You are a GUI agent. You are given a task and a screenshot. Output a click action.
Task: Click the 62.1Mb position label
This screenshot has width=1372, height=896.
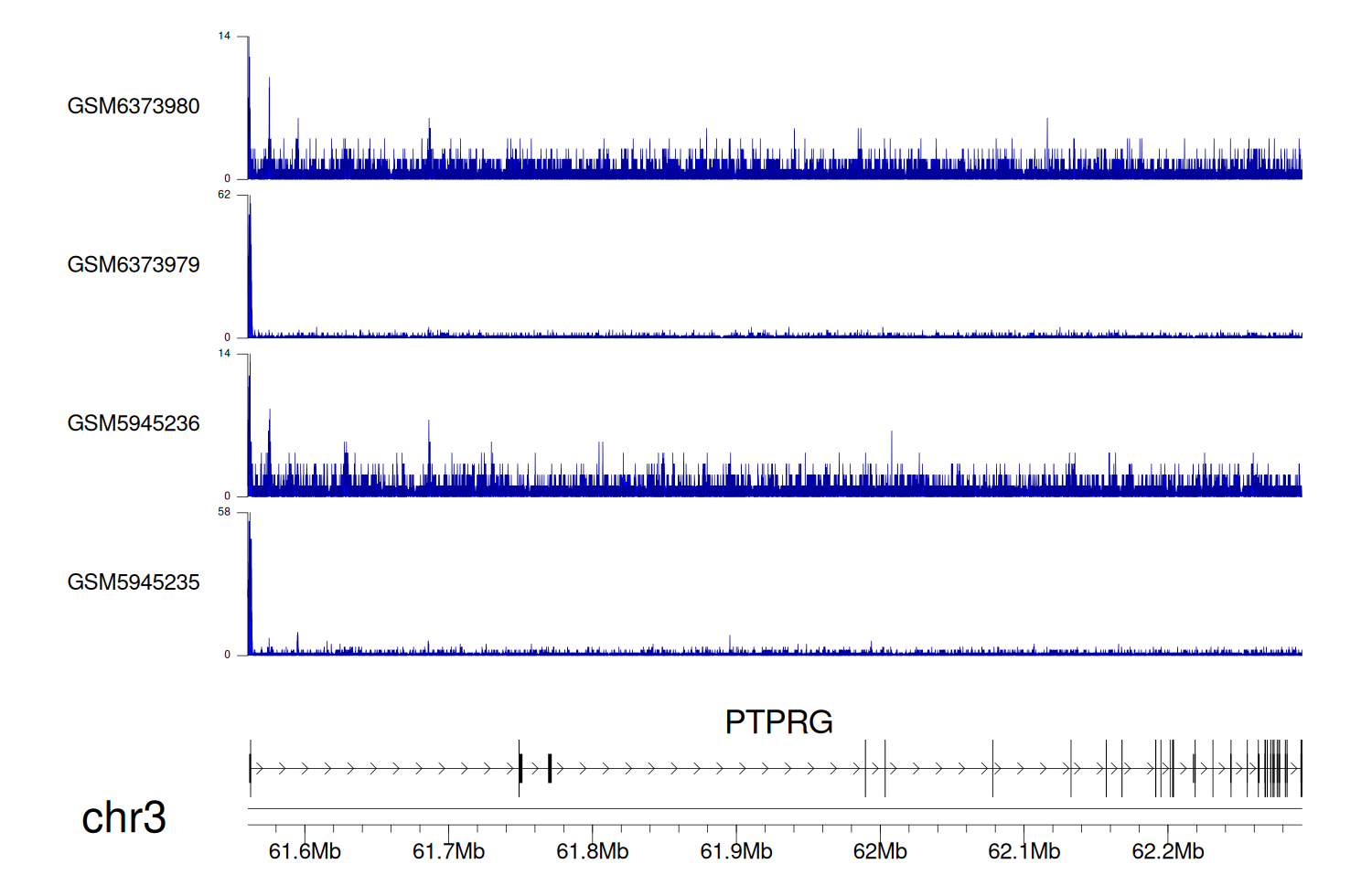1024,851
